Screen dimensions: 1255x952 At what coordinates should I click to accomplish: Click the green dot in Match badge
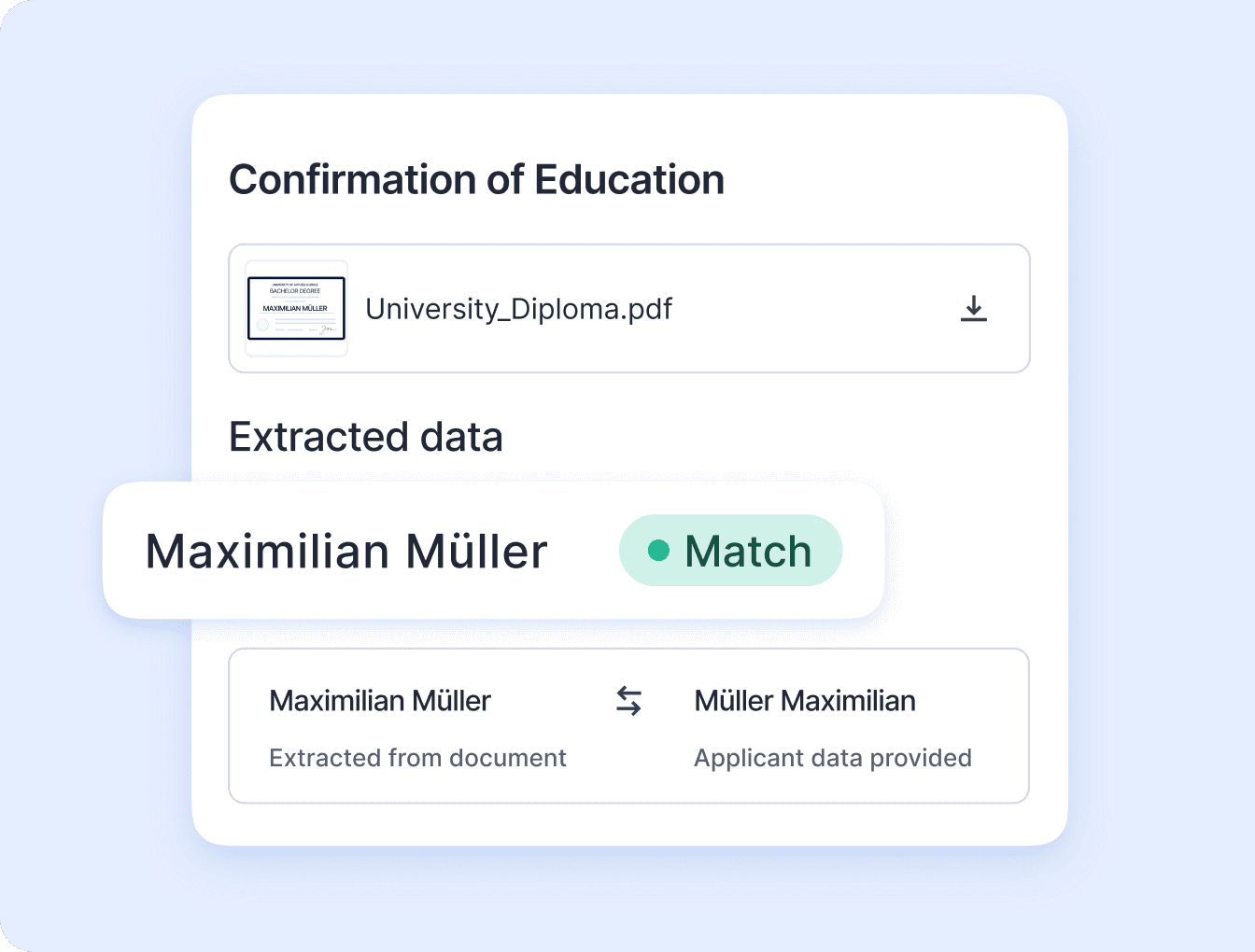[658, 551]
